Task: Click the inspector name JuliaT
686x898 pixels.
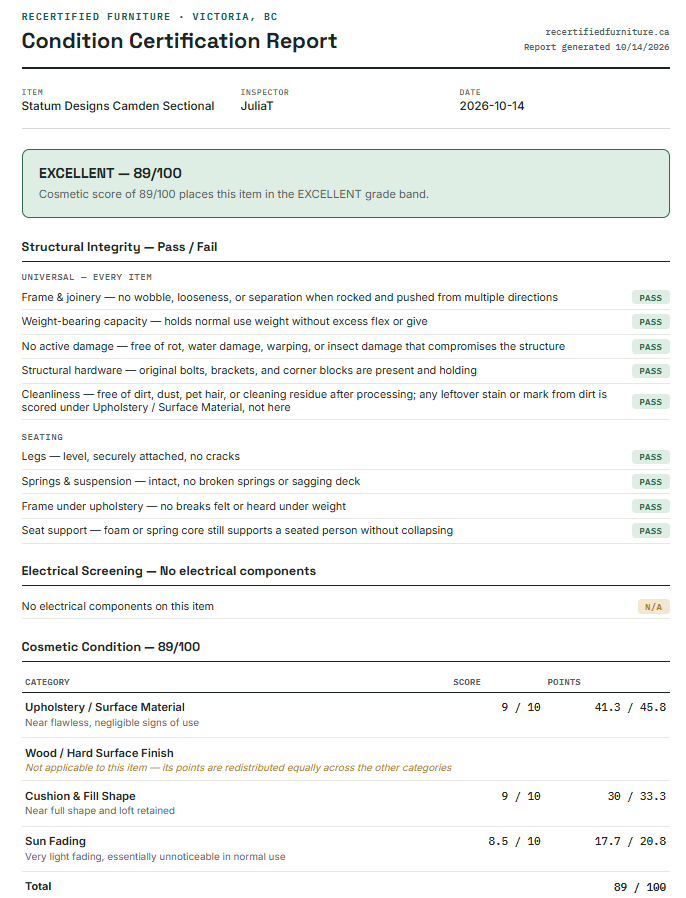Action: coord(257,106)
